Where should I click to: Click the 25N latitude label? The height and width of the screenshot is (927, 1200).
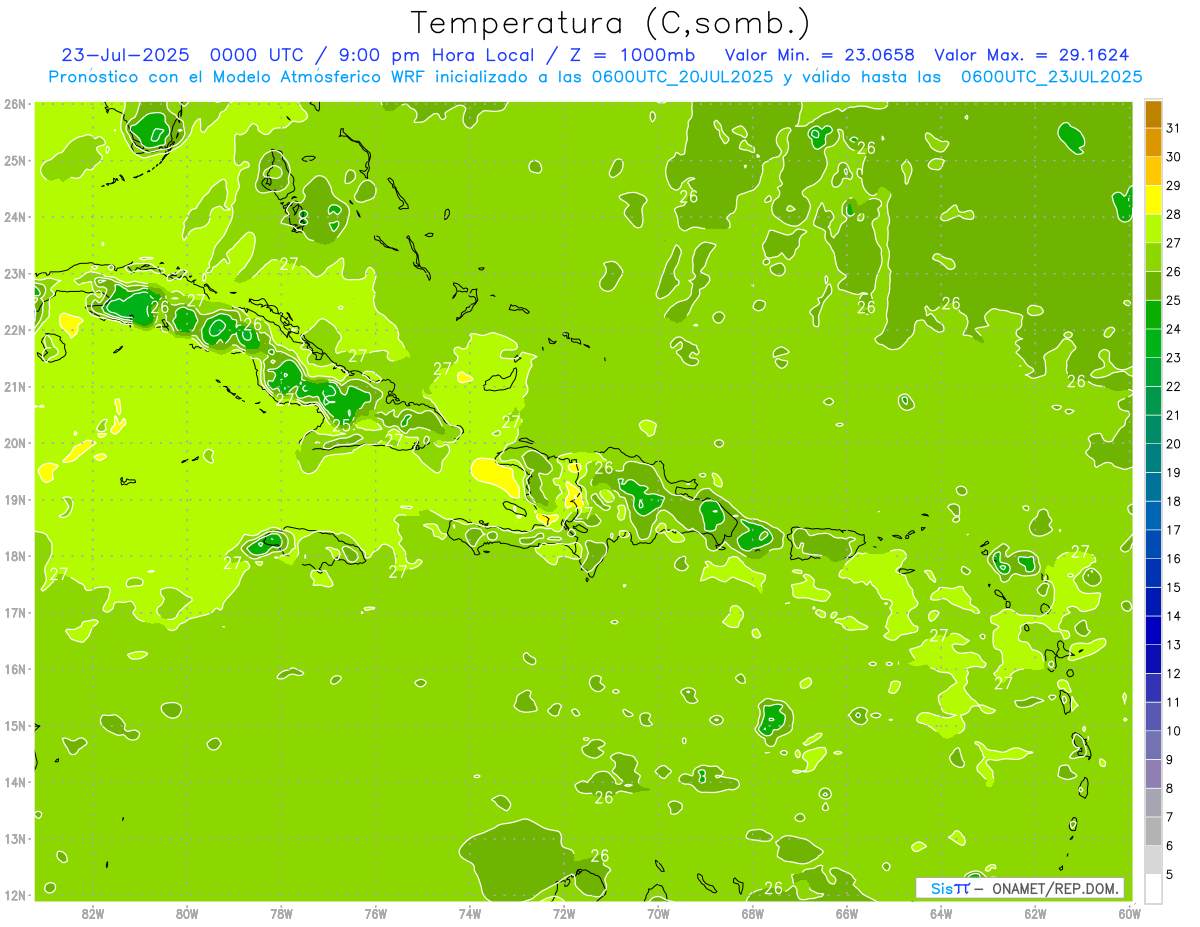pos(14,160)
